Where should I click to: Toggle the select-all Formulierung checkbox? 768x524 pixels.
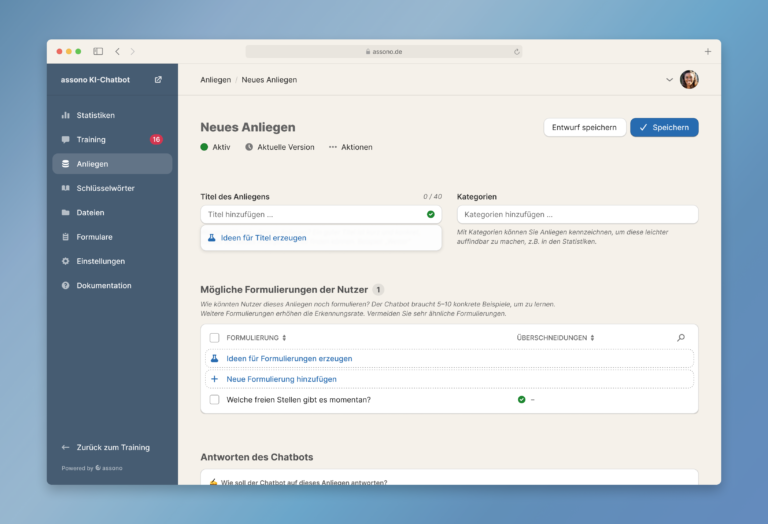[214, 338]
